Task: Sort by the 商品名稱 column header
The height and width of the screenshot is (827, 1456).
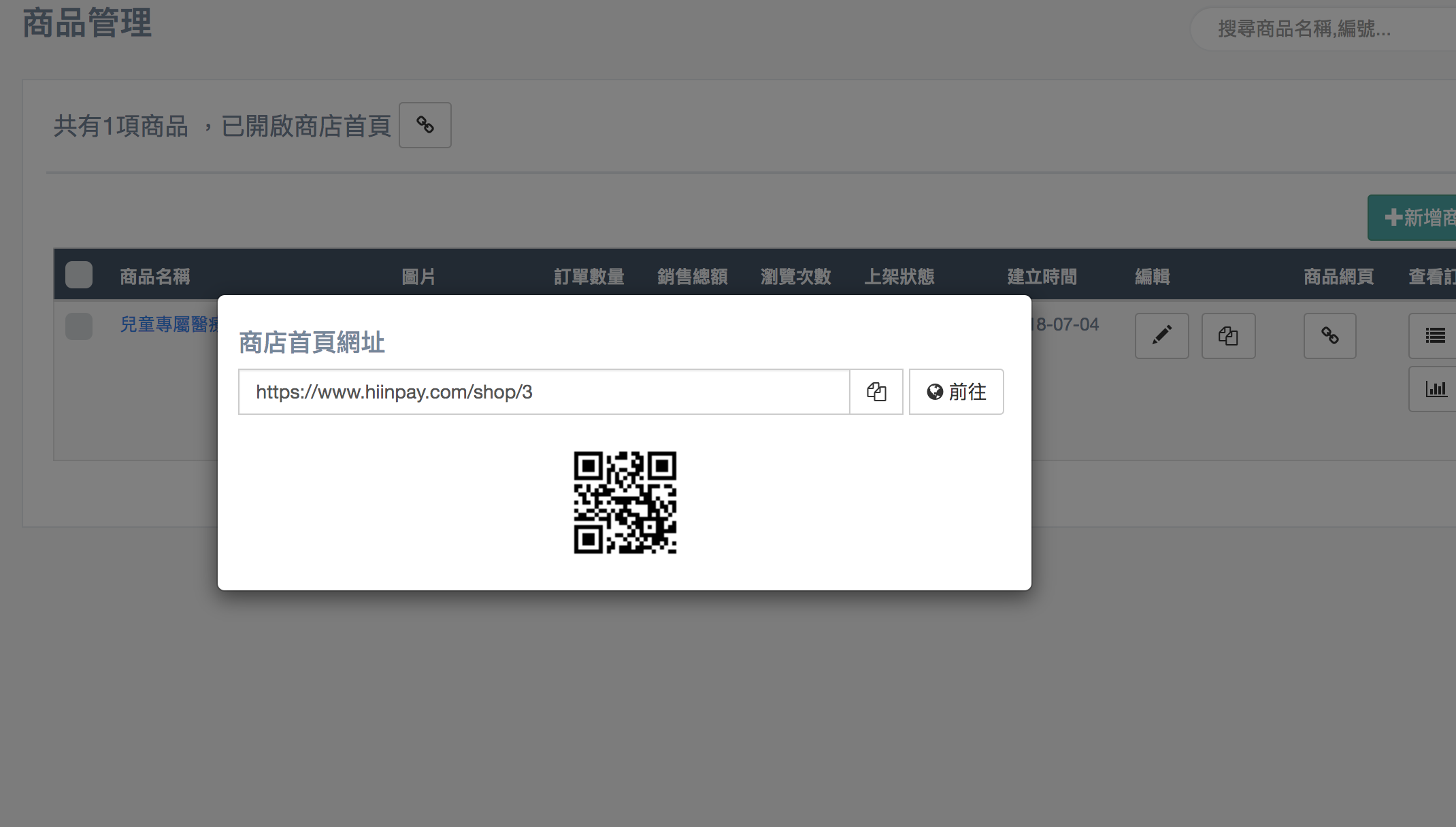Action: (x=155, y=277)
